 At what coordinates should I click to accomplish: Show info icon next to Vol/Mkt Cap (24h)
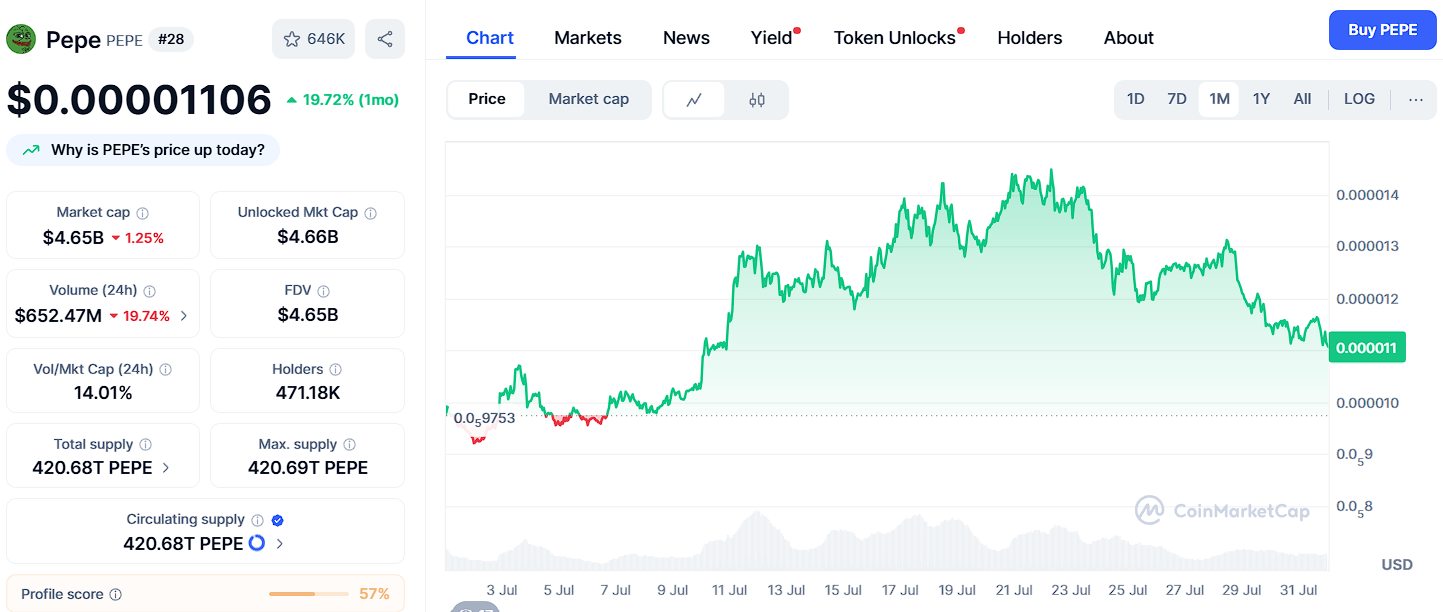(x=166, y=369)
